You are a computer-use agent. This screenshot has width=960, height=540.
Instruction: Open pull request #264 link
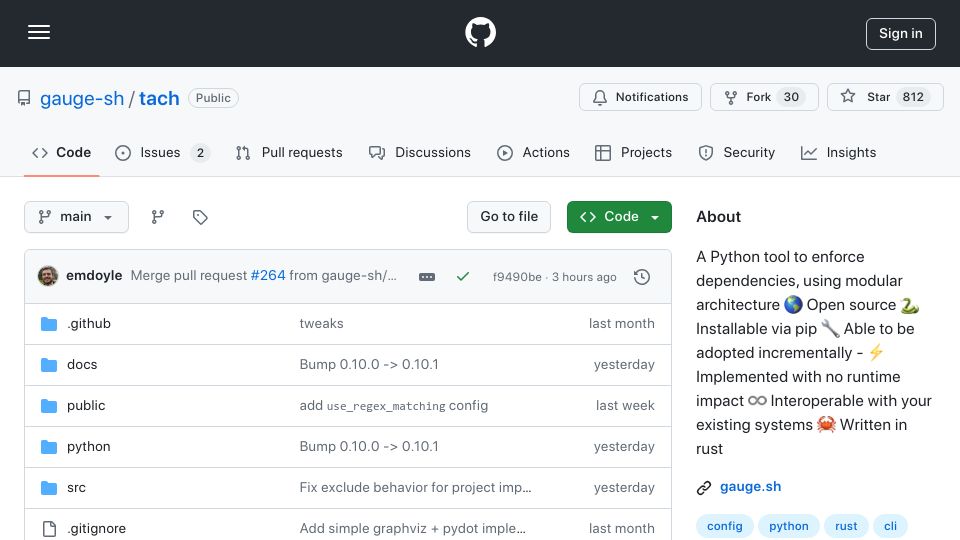point(268,276)
